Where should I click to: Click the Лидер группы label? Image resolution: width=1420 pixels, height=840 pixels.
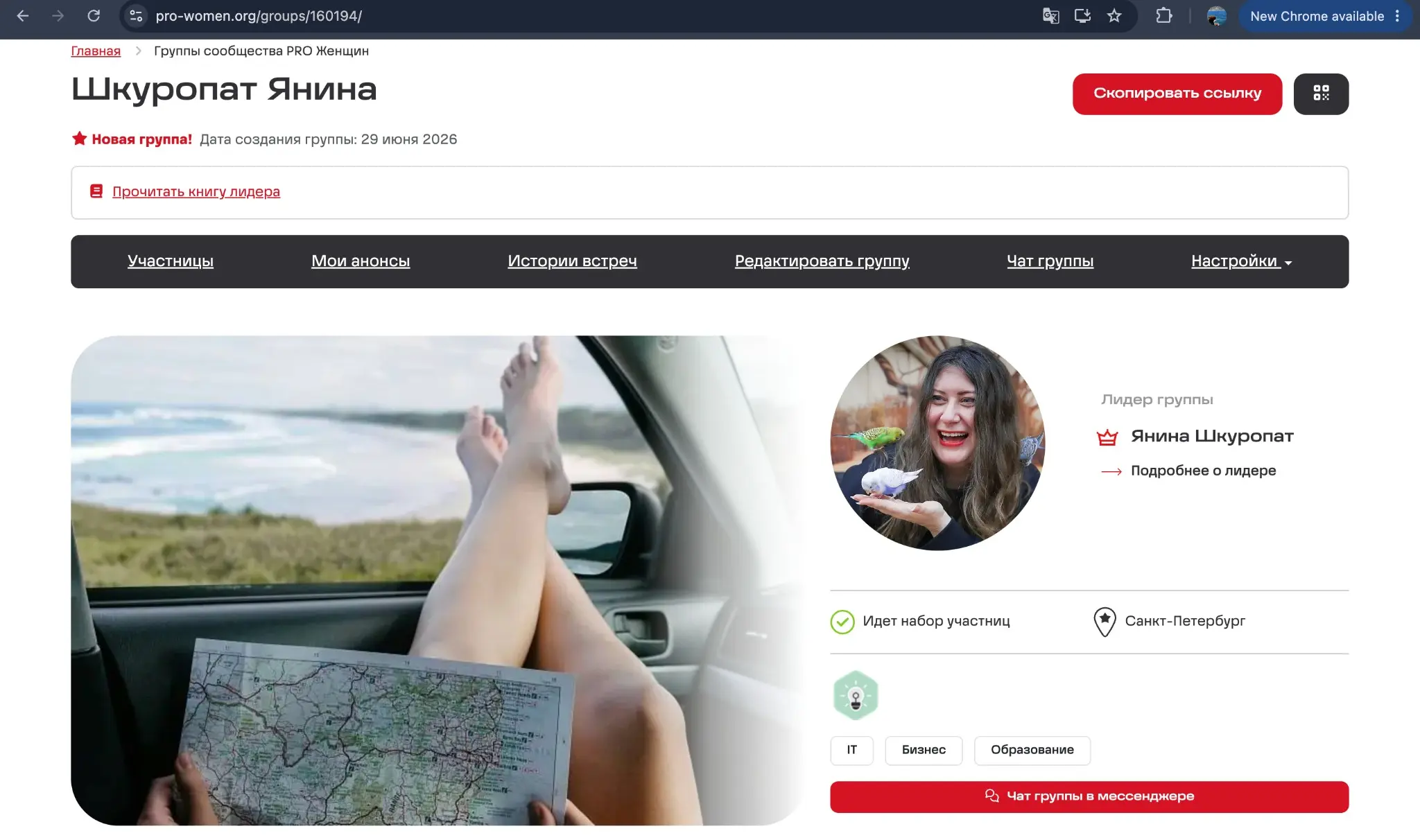[1157, 400]
